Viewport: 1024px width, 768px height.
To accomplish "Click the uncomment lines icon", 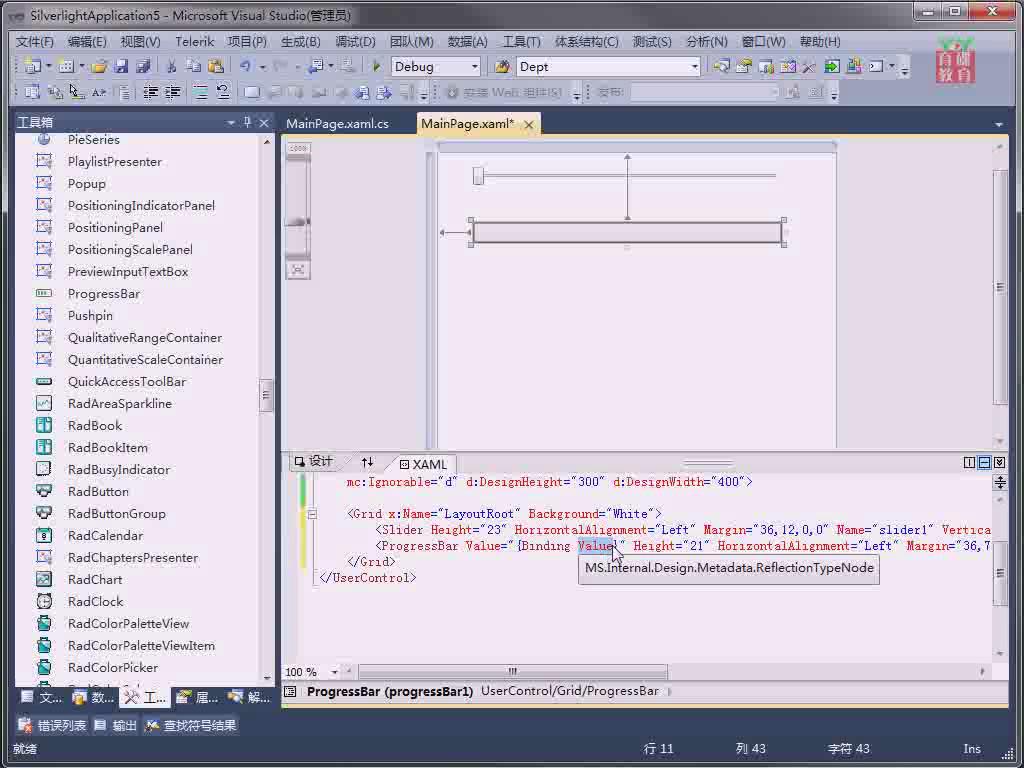I will (x=223, y=92).
